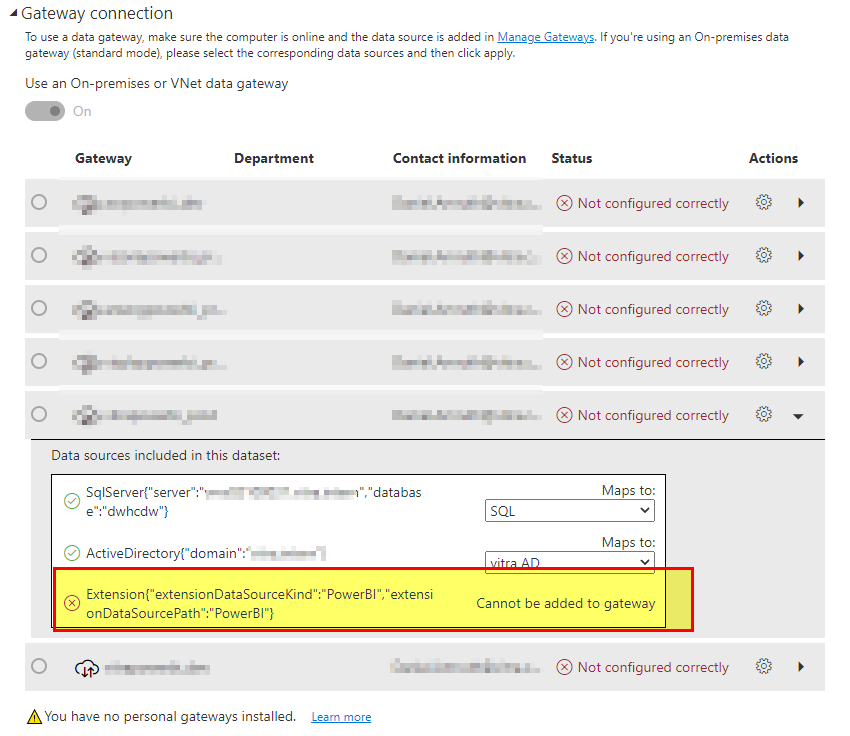Screen dimensions: 850x736
Task: Expand the third gateway row's details arrow
Action: pyautogui.click(x=801, y=309)
